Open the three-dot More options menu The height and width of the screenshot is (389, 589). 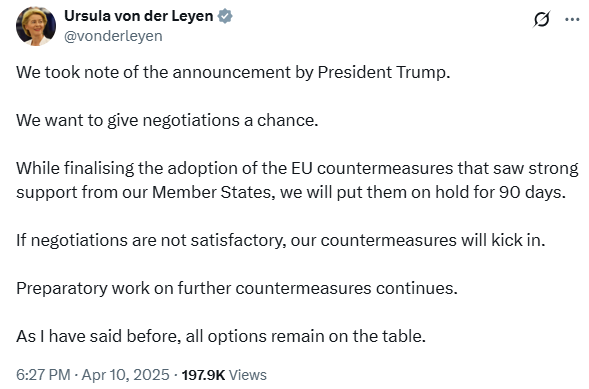point(572,19)
